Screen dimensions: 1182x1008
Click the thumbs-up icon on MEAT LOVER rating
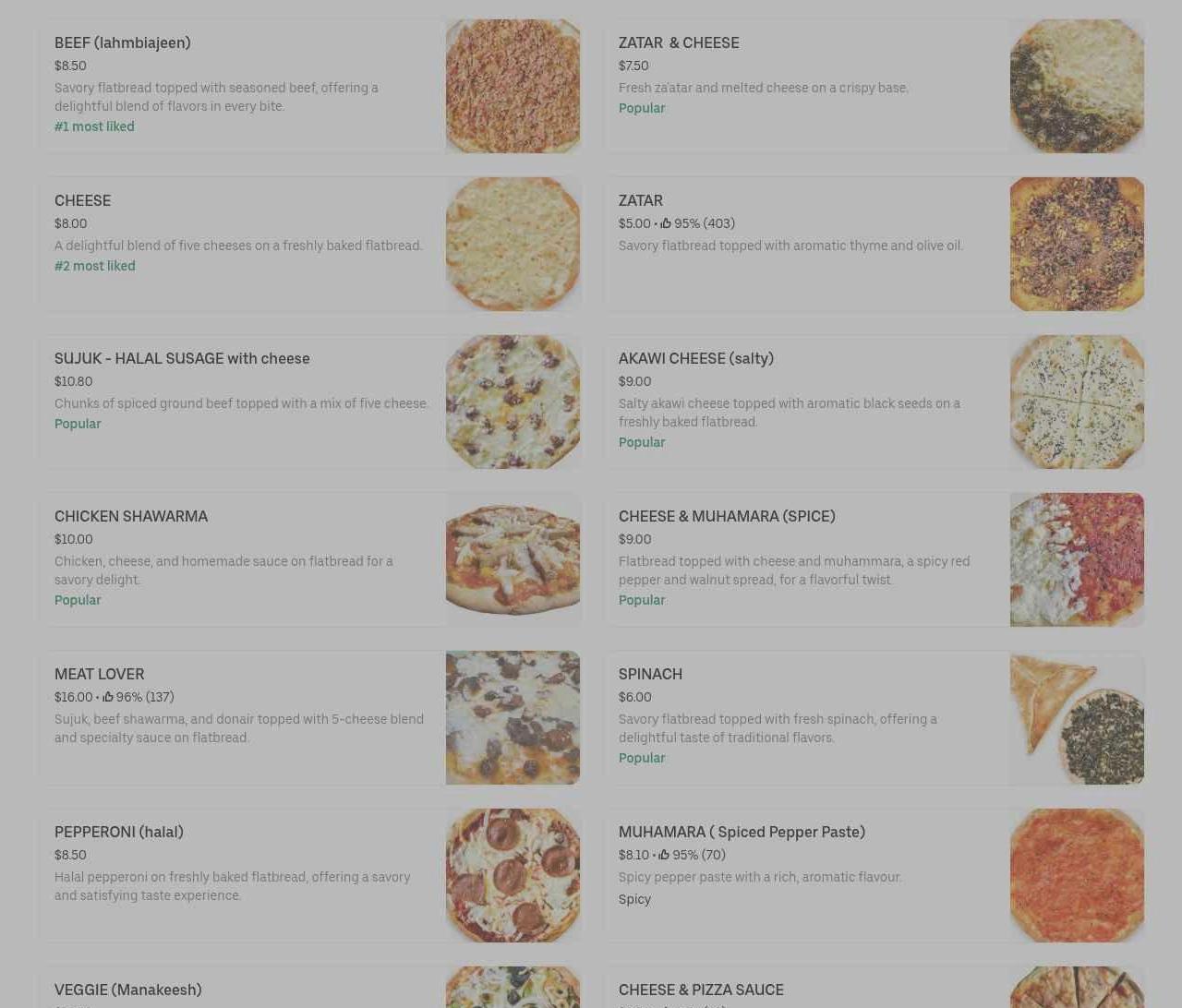click(107, 697)
